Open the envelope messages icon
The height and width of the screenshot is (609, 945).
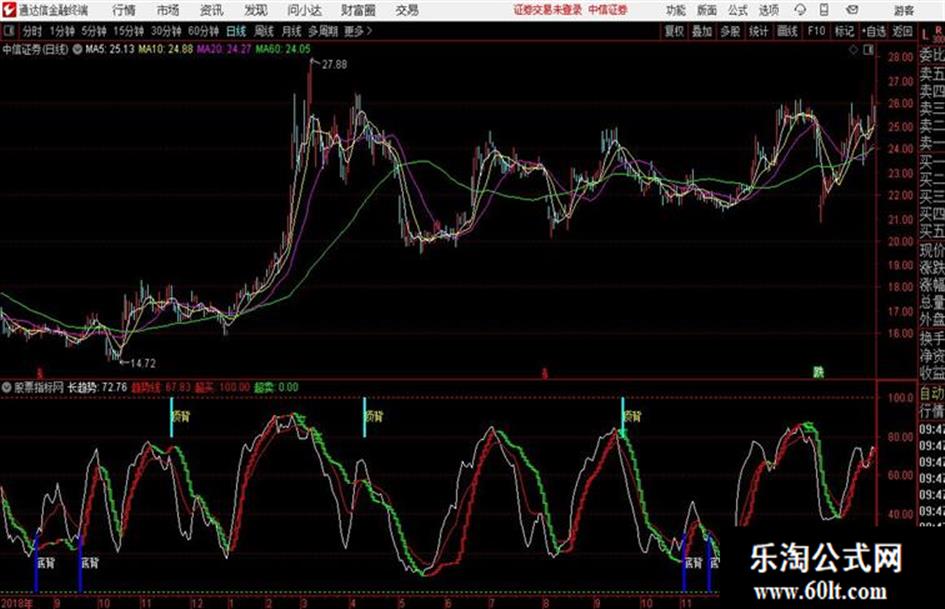point(852,10)
